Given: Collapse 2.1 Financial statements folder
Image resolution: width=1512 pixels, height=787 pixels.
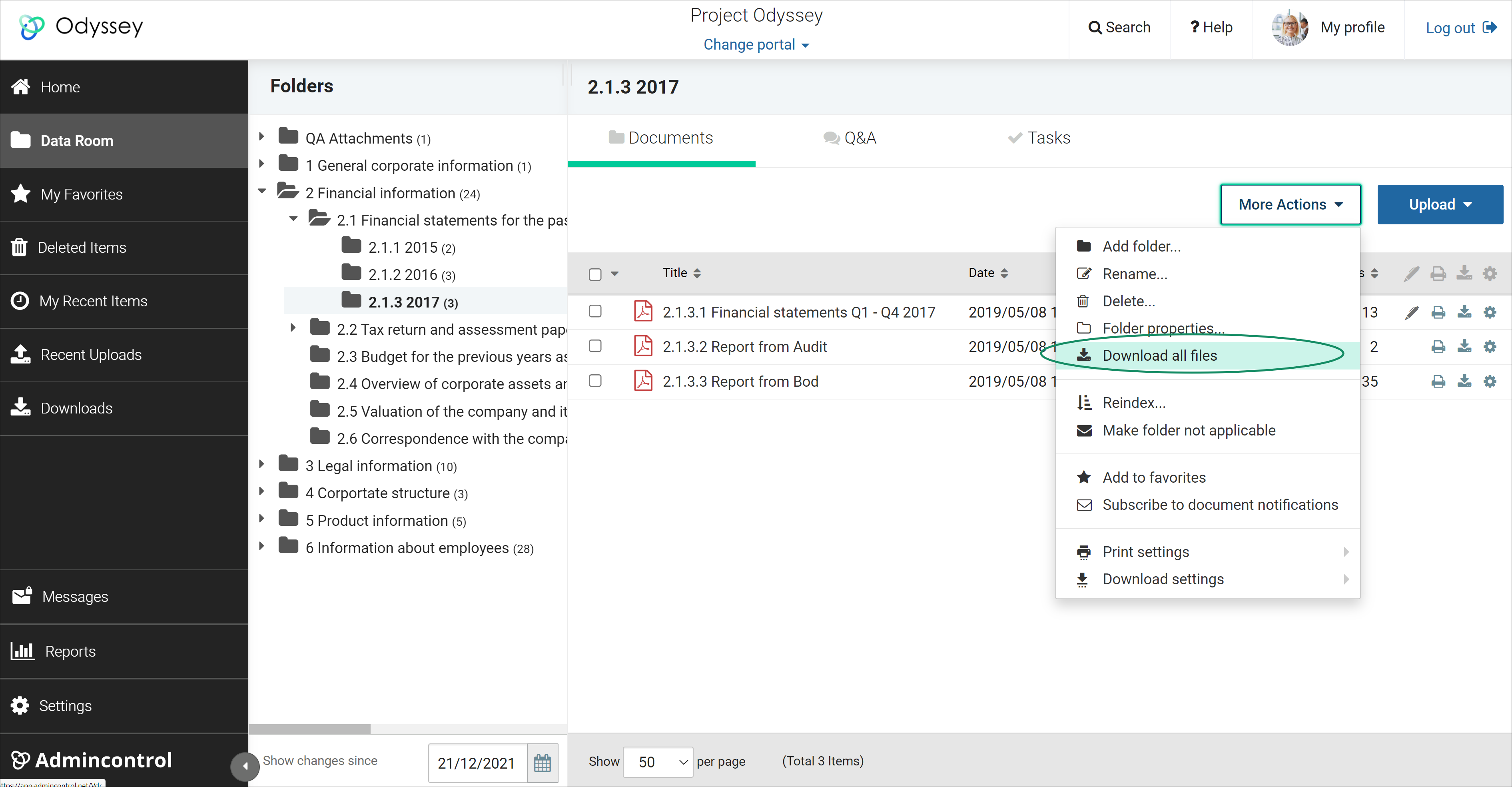Looking at the screenshot, I should [293, 218].
